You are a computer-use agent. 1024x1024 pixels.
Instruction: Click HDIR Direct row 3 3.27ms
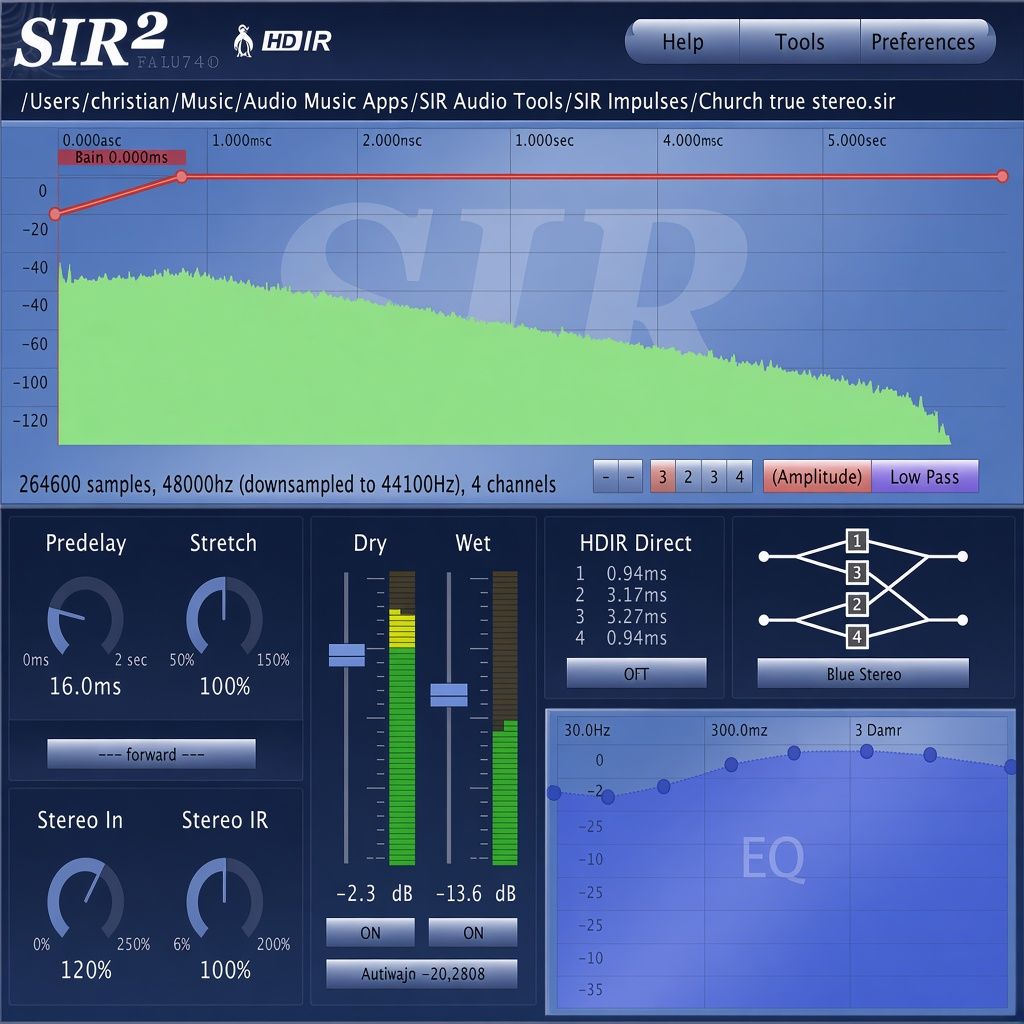[x=620, y=616]
